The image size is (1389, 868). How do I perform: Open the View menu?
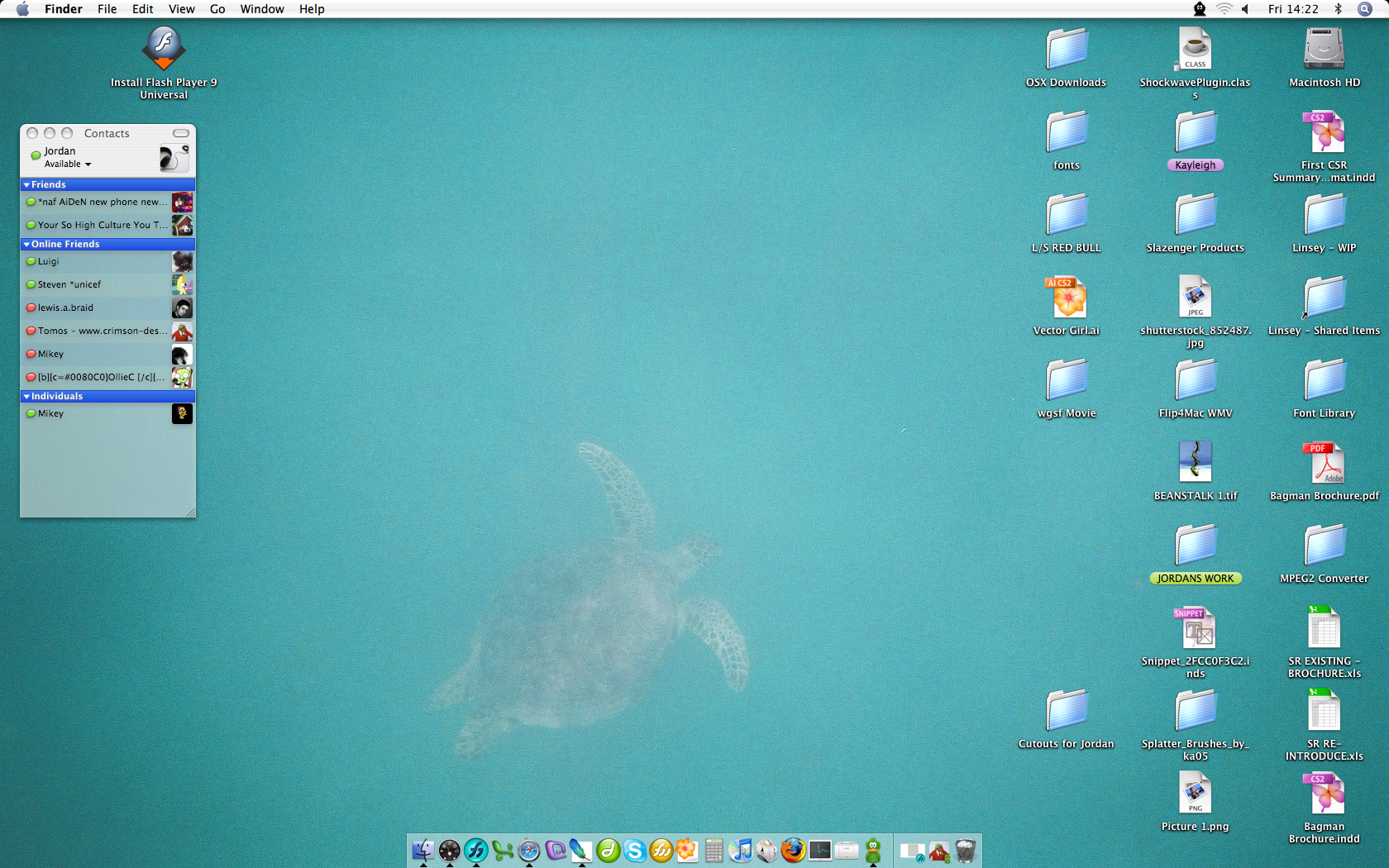click(x=182, y=9)
